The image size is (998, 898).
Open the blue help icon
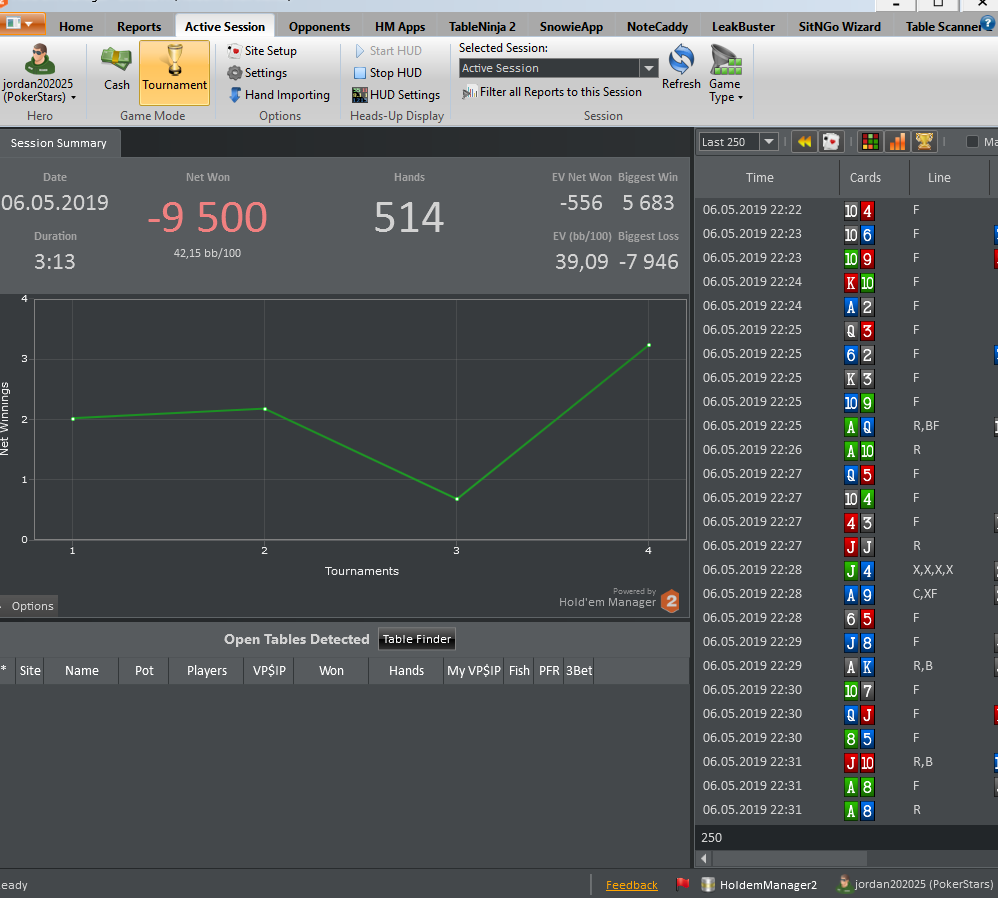[x=988, y=24]
